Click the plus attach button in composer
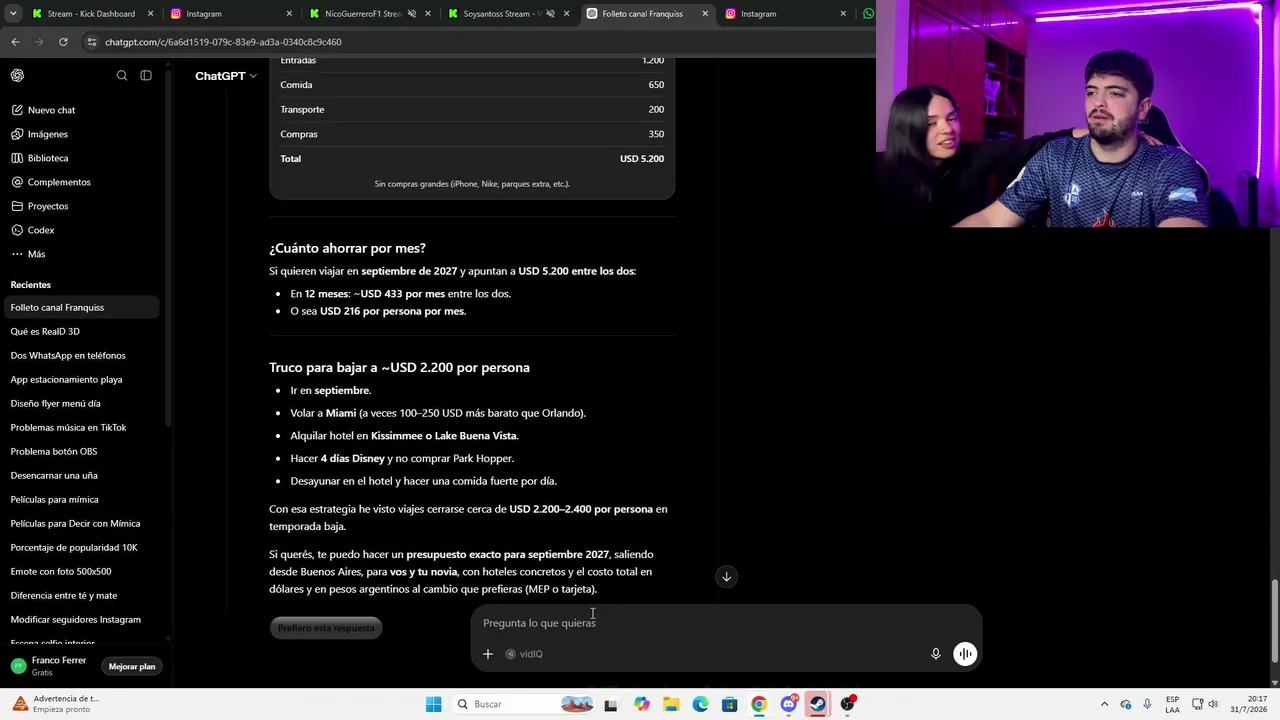The height and width of the screenshot is (720, 1280). pos(488,654)
